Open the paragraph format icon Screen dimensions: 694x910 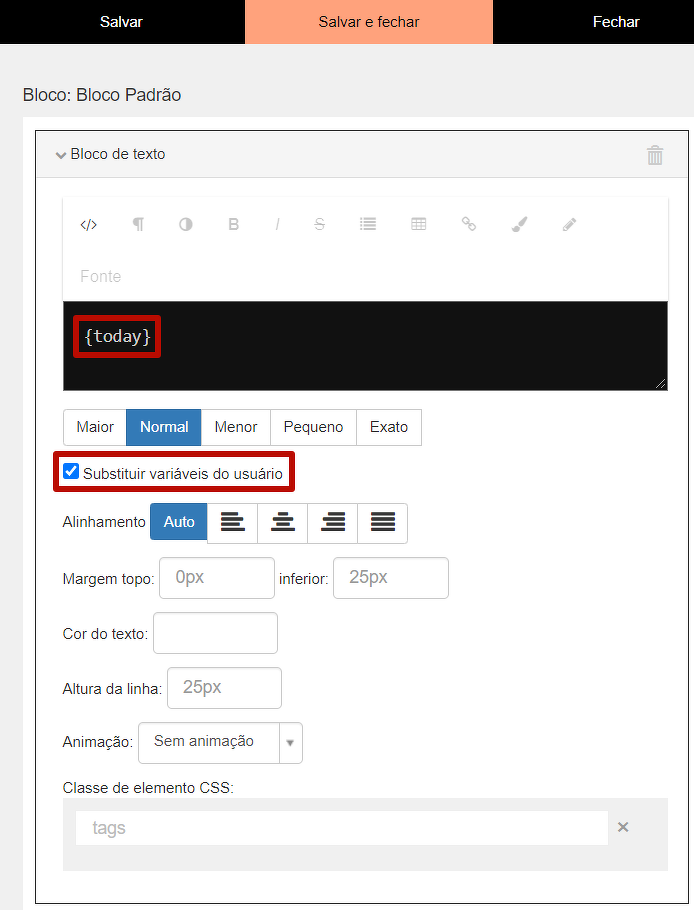click(x=138, y=225)
